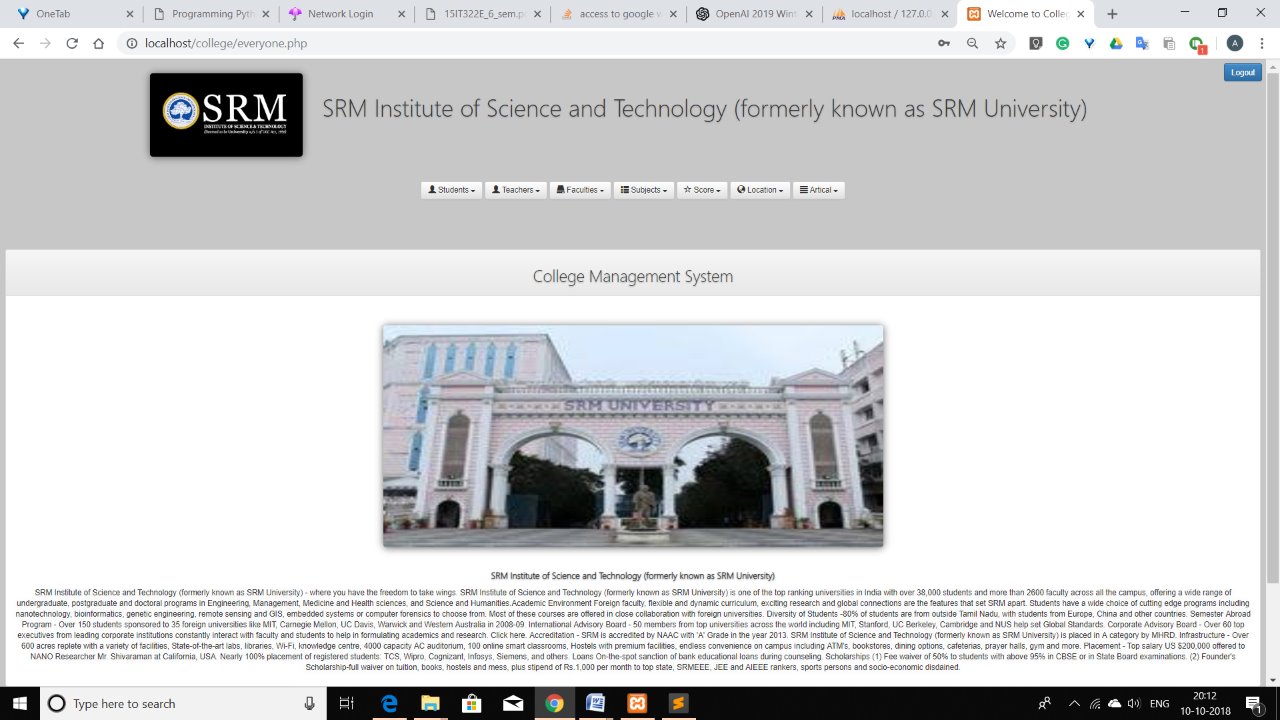Click the Google Drive extension icon
This screenshot has height=720, width=1280.
tap(1117, 43)
